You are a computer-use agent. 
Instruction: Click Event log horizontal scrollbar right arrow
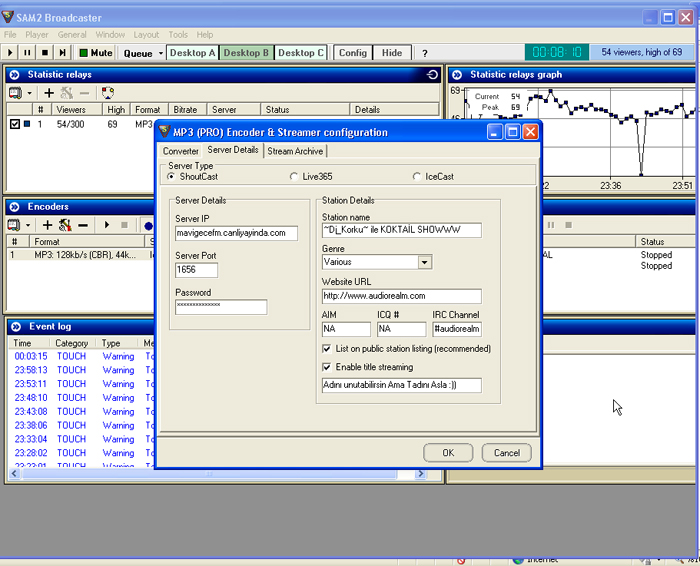click(x=421, y=473)
